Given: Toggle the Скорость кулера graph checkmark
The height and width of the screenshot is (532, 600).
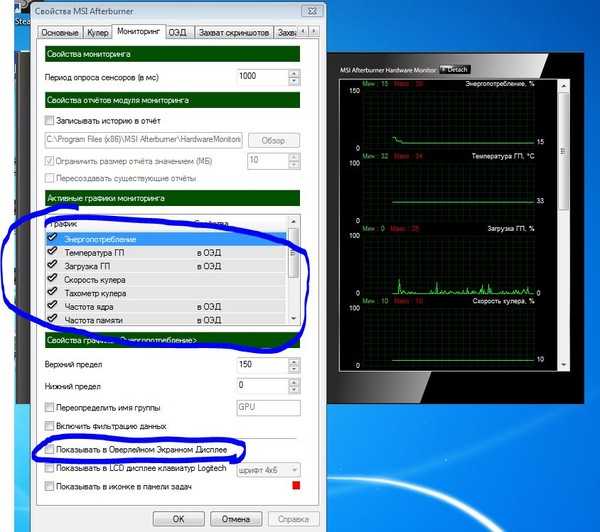Looking at the screenshot, I should pos(52,278).
